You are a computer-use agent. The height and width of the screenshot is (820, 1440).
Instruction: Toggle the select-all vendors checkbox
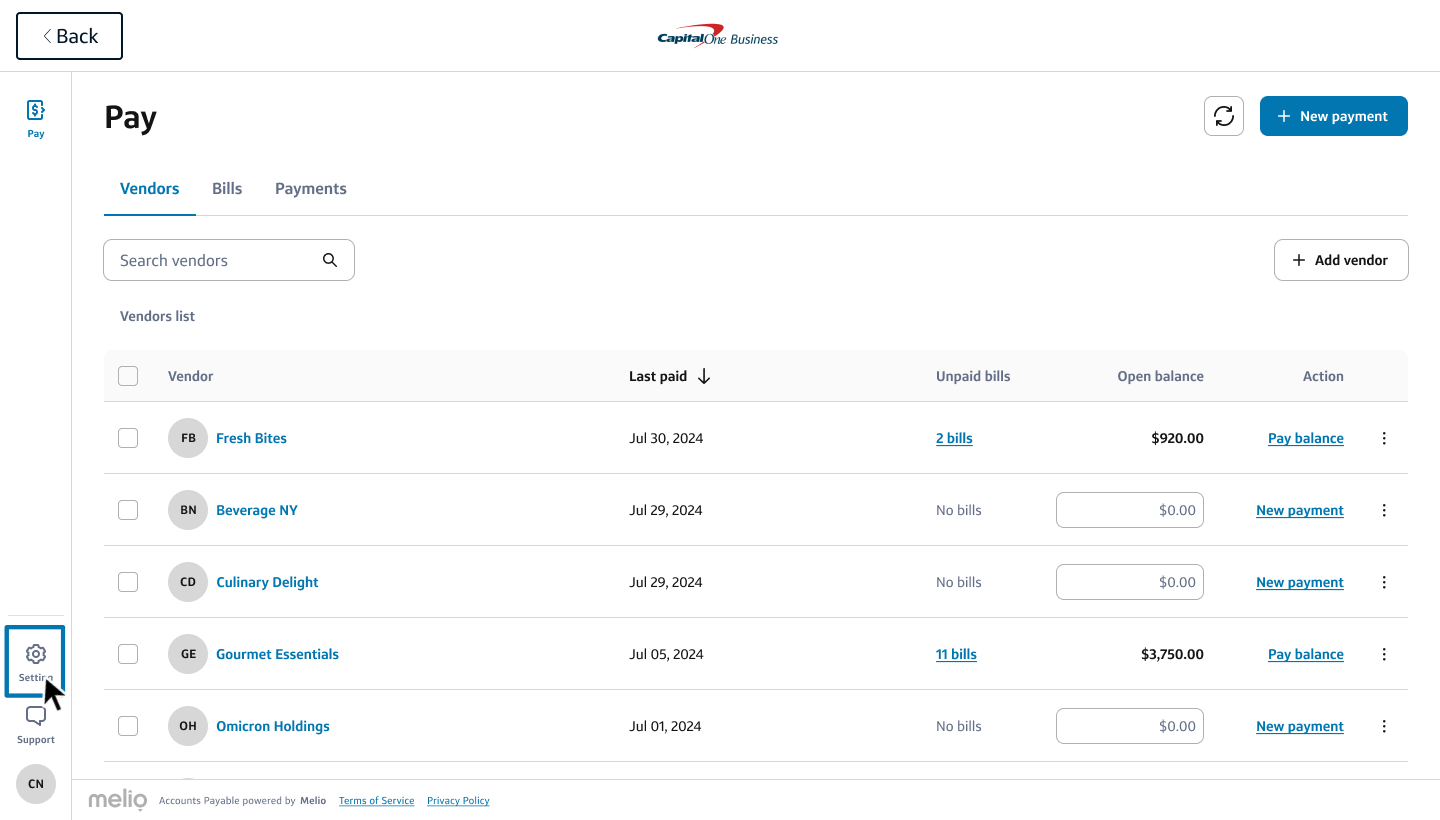click(128, 376)
